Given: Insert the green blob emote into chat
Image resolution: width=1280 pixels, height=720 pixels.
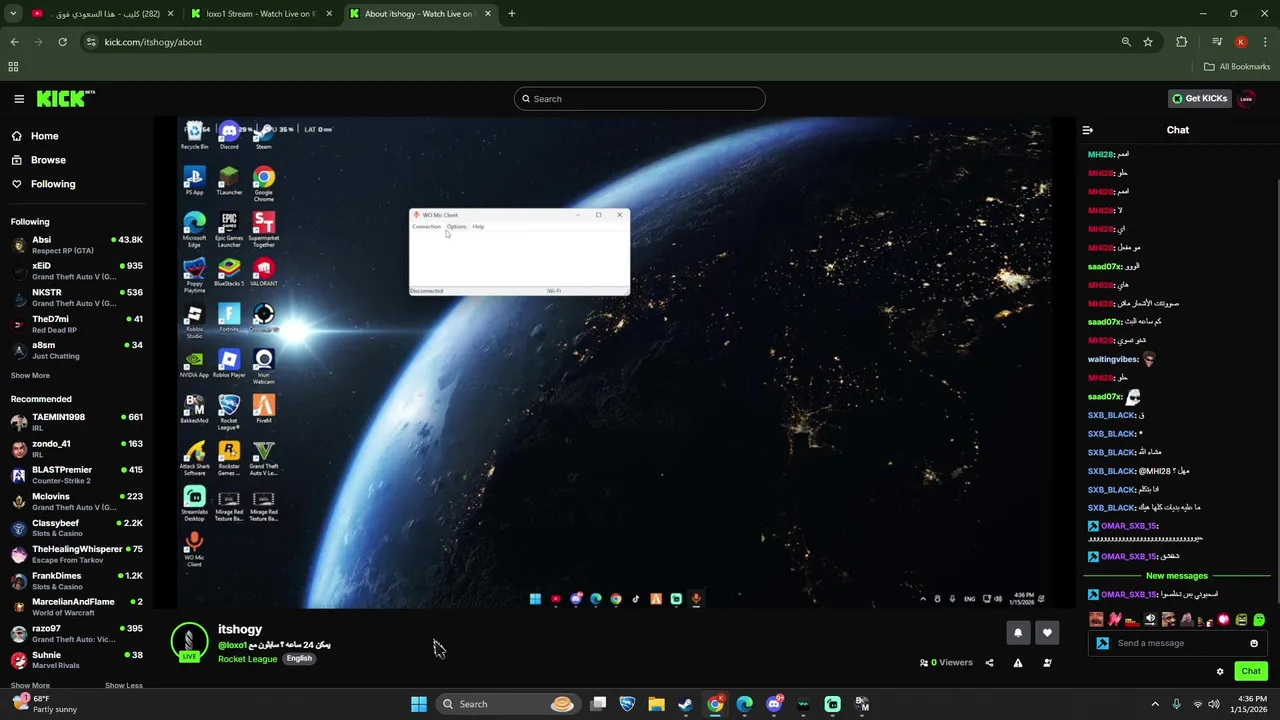Looking at the screenshot, I should tap(1259, 620).
